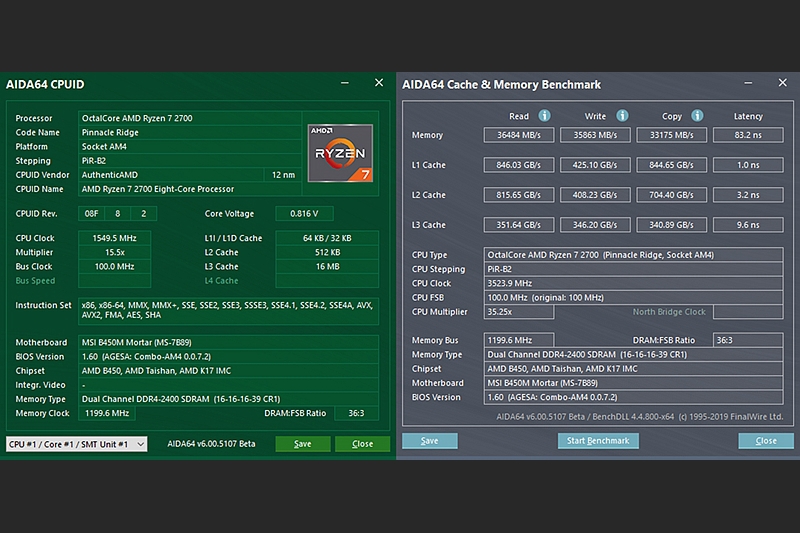Viewport: 800px width, 533px height.
Task: Click L2 Cache size 512 KB
Action: [x=327, y=252]
